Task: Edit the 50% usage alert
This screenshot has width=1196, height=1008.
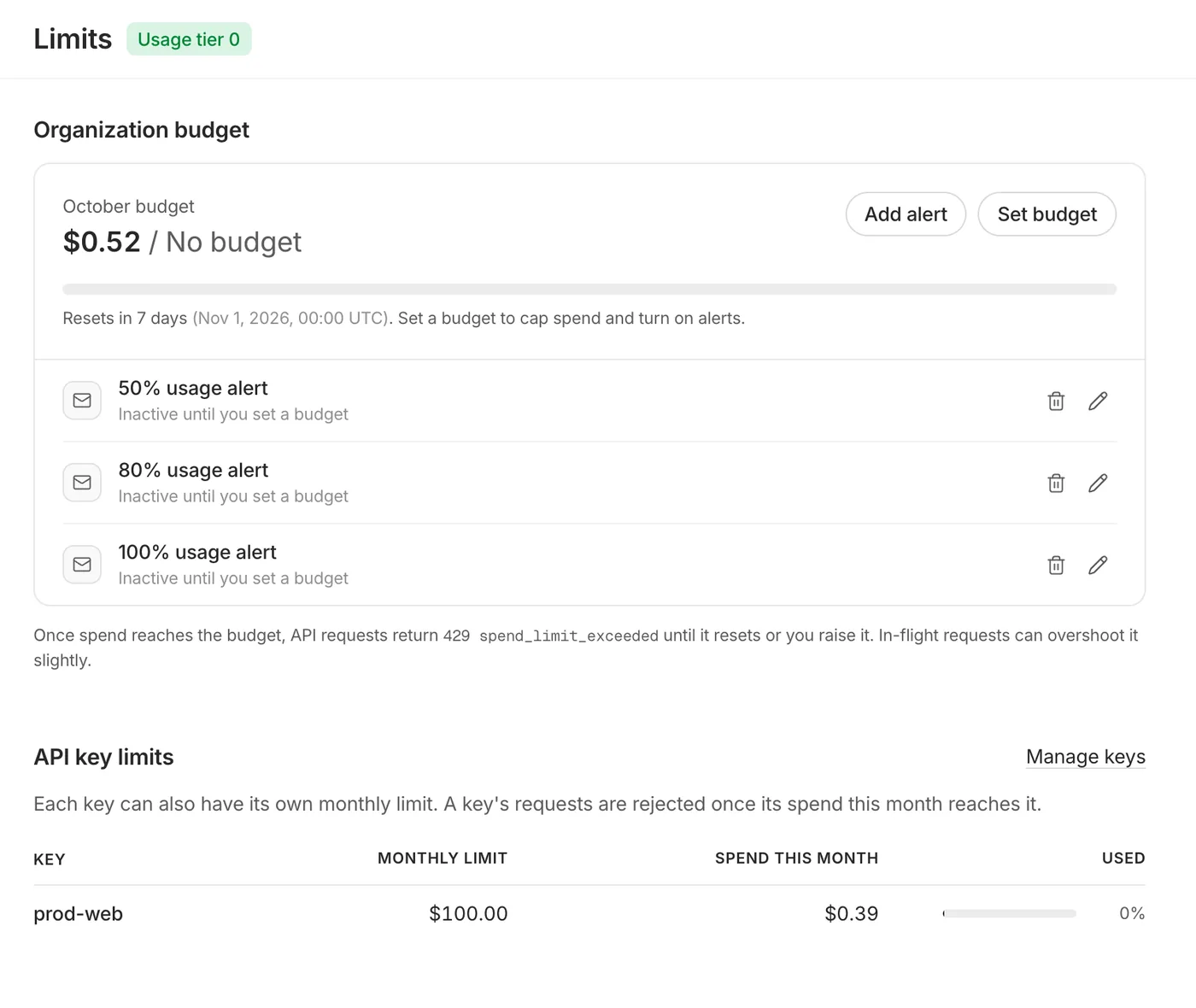Action: pyautogui.click(x=1098, y=401)
